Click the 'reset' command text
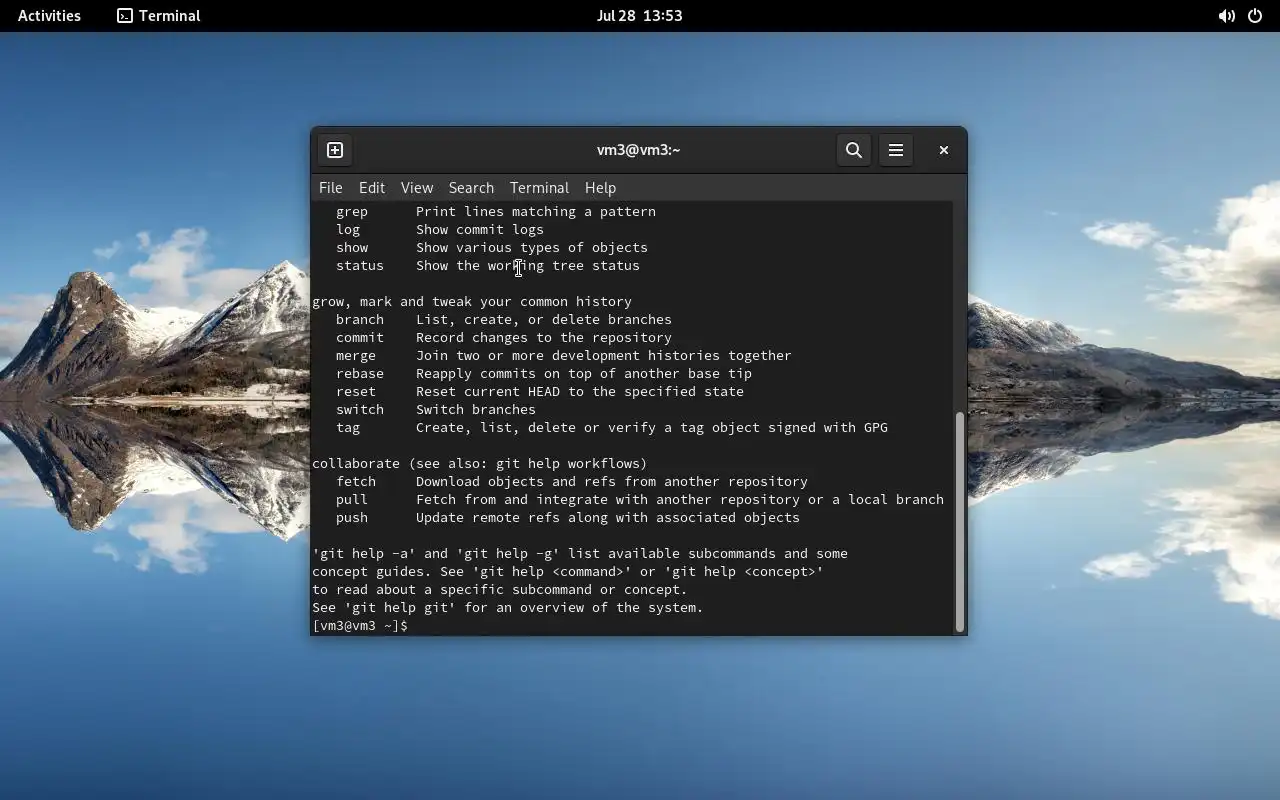 (356, 392)
